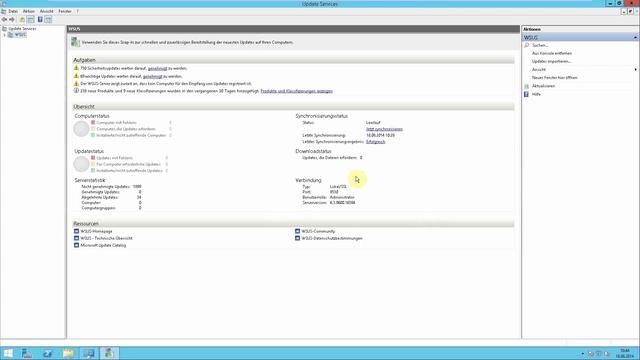Click the blue Hilfe icon in Aktionen
640x360 pixels.
[x=527, y=94]
